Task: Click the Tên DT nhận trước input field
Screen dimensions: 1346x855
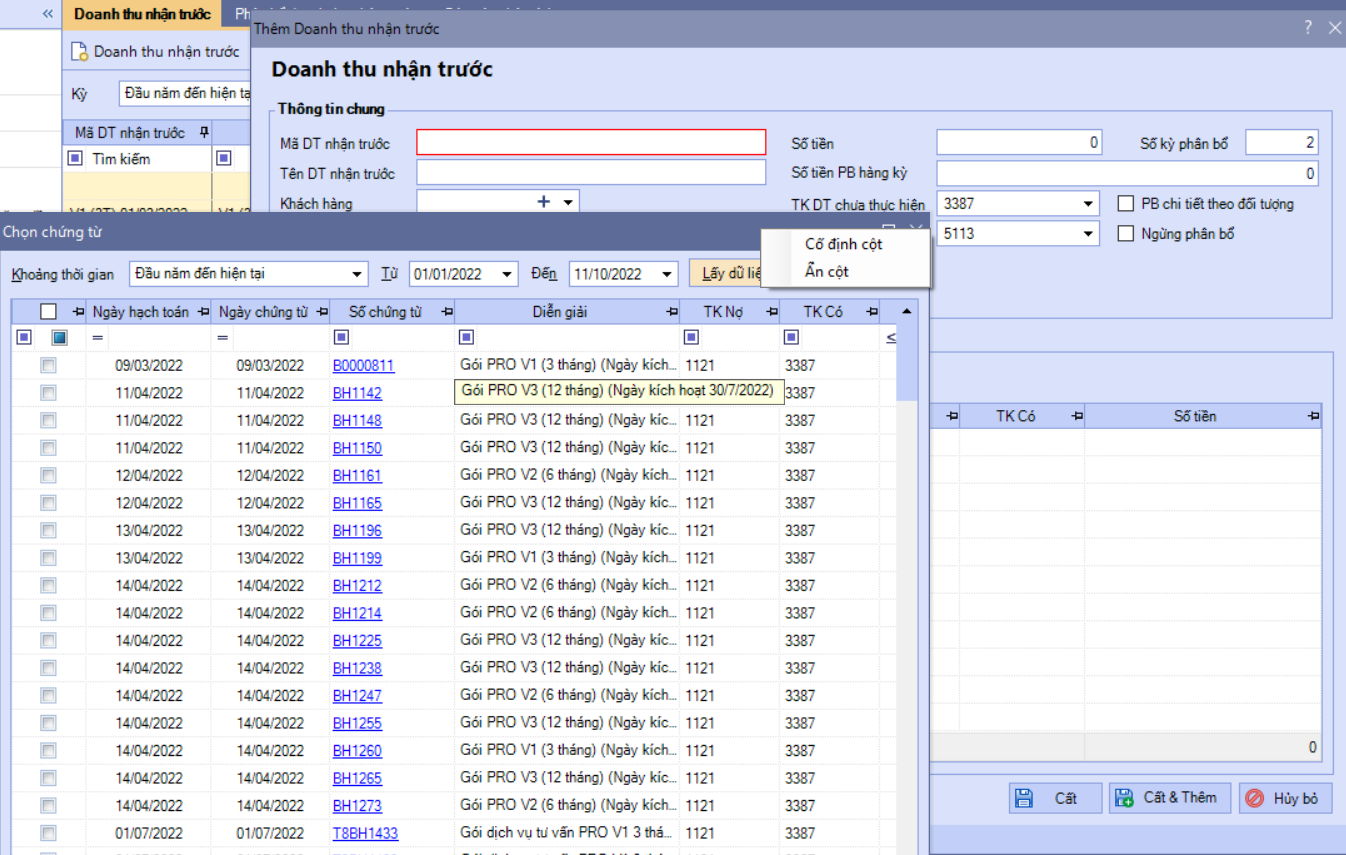Action: coord(591,173)
